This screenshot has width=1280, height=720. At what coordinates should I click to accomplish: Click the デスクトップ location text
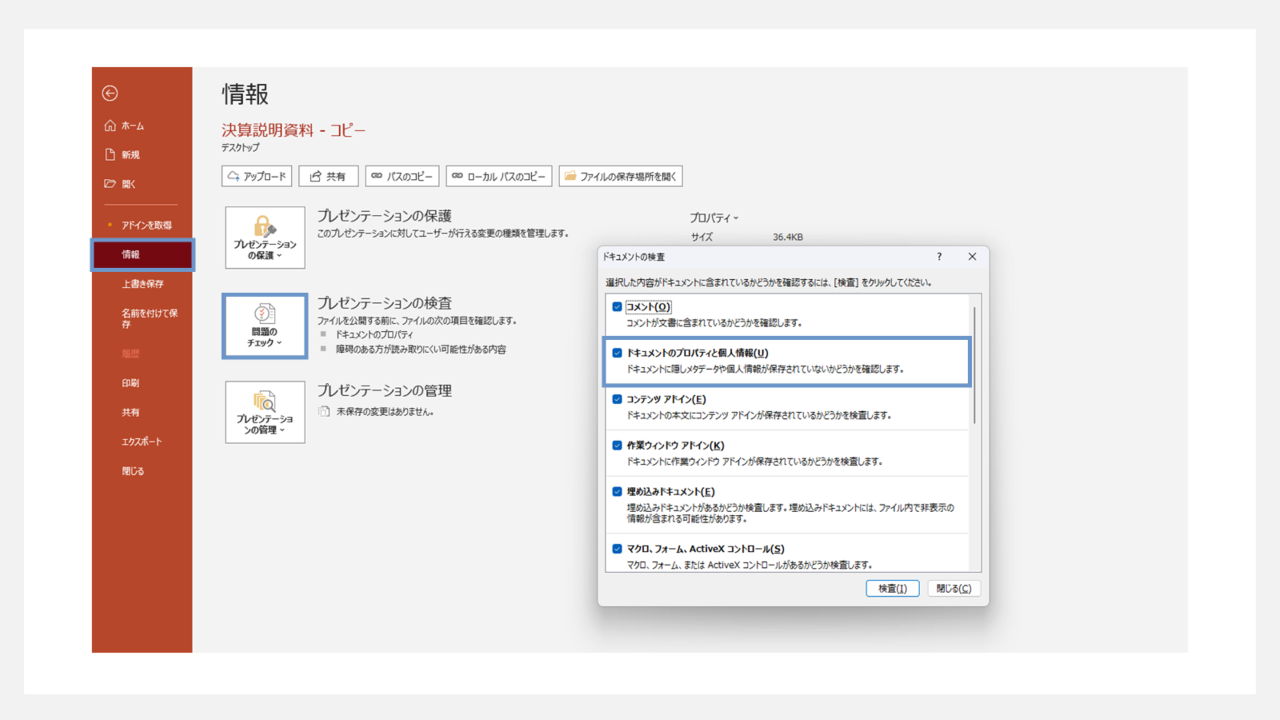click(240, 148)
